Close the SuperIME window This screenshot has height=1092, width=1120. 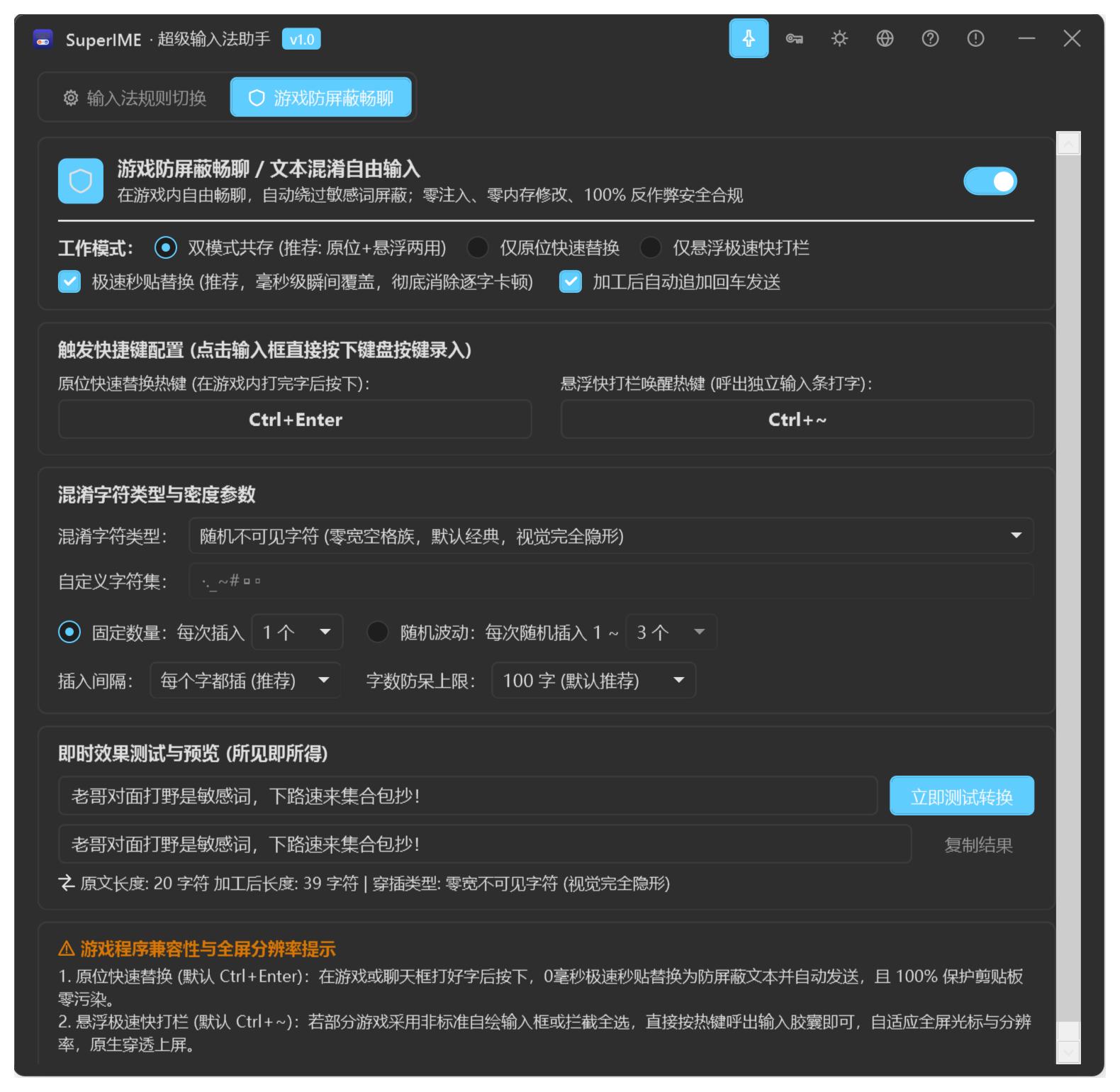pyautogui.click(x=1072, y=38)
